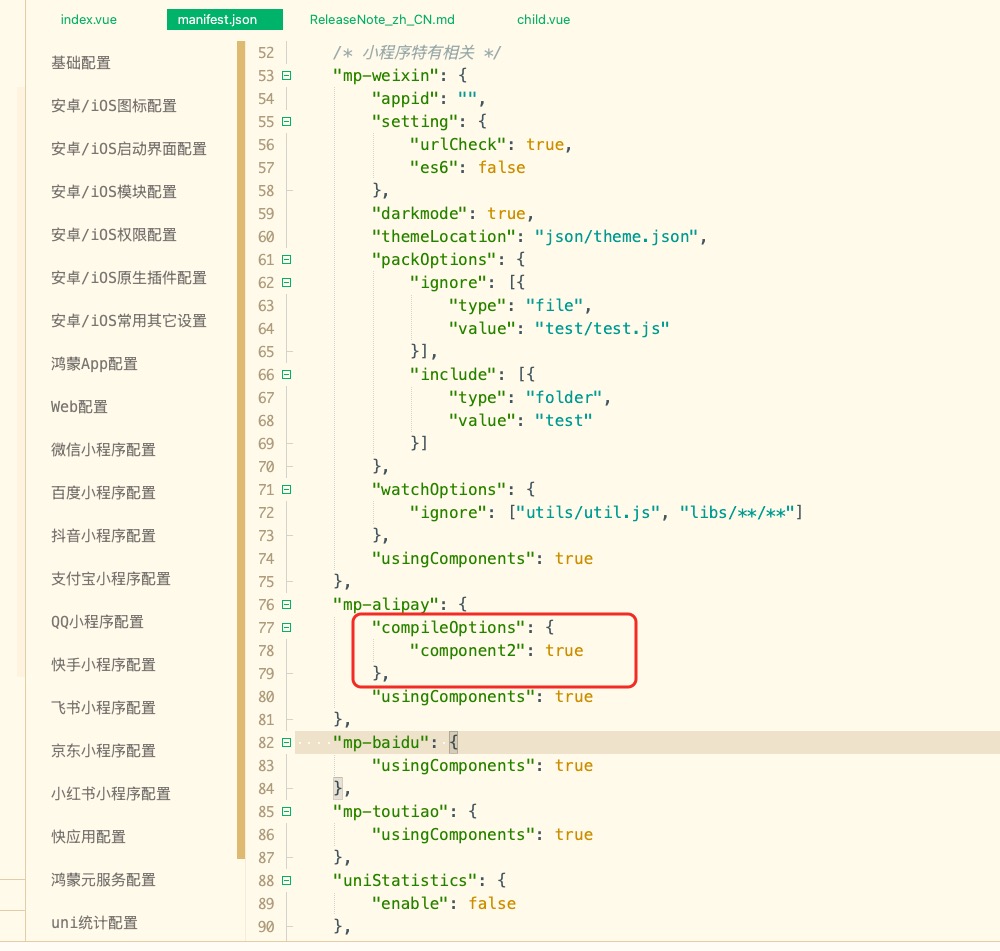The height and width of the screenshot is (951, 1000).
Task: Collapse the mp-weixin block on line 53
Action: click(287, 76)
